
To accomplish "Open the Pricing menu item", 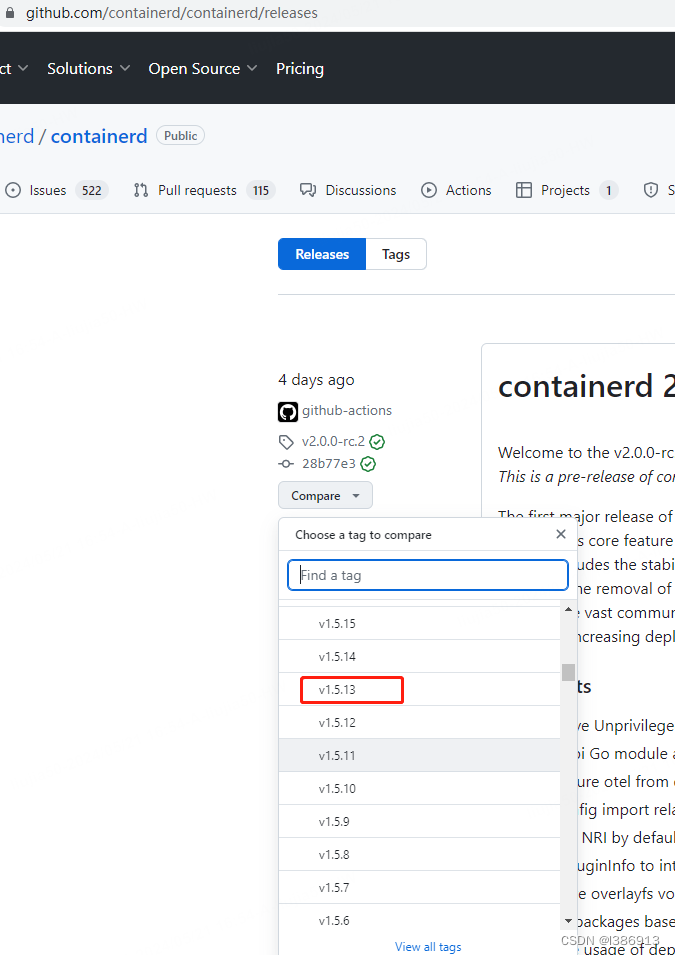I will pos(299,68).
